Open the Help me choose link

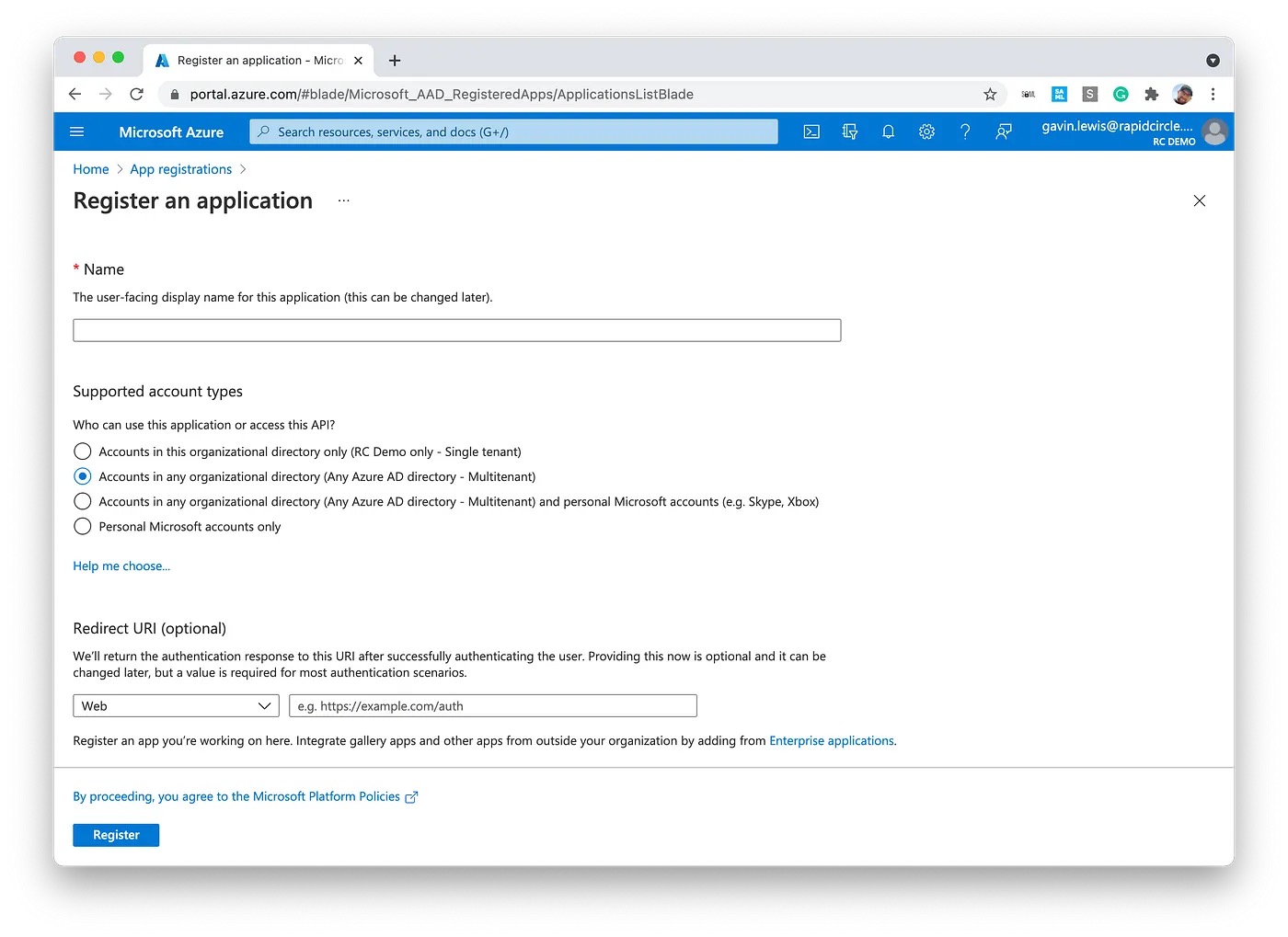(121, 566)
